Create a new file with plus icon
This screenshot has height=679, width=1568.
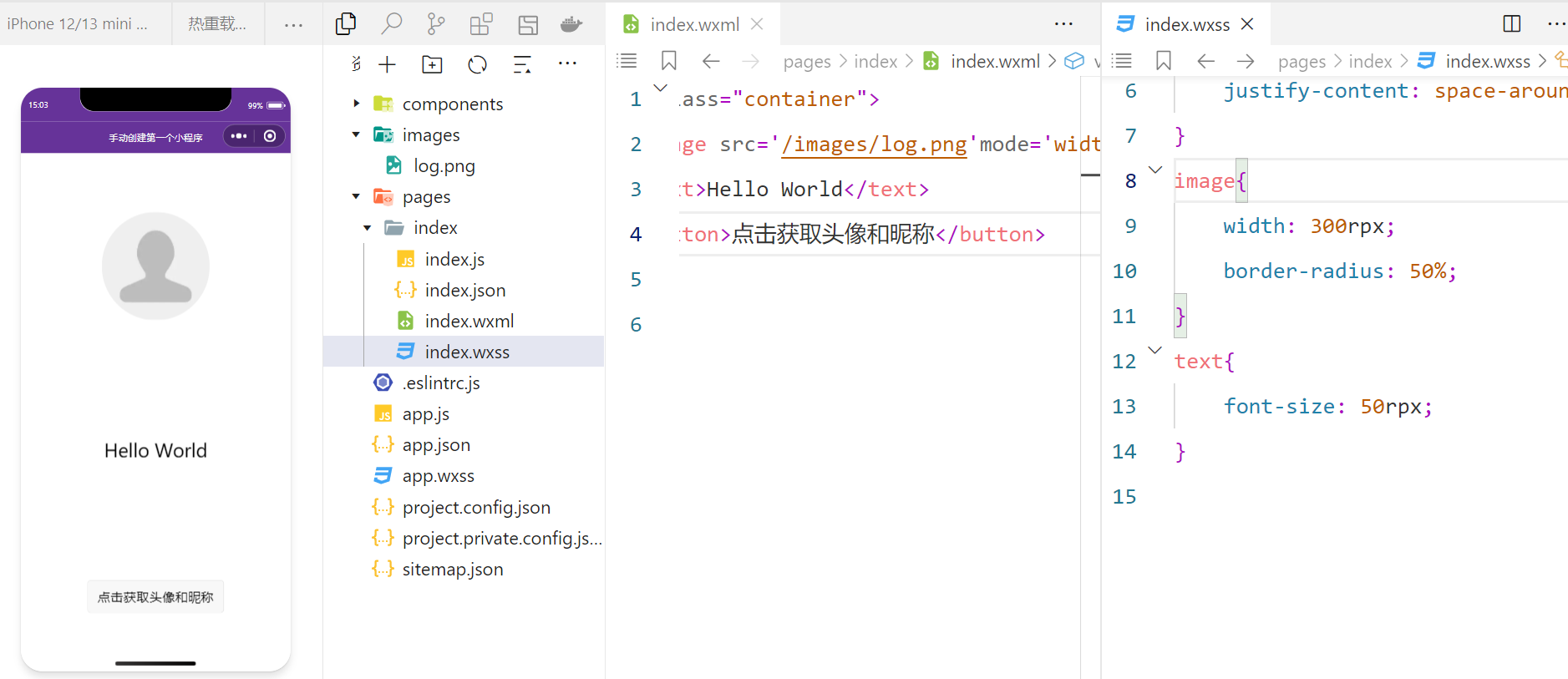pyautogui.click(x=387, y=64)
